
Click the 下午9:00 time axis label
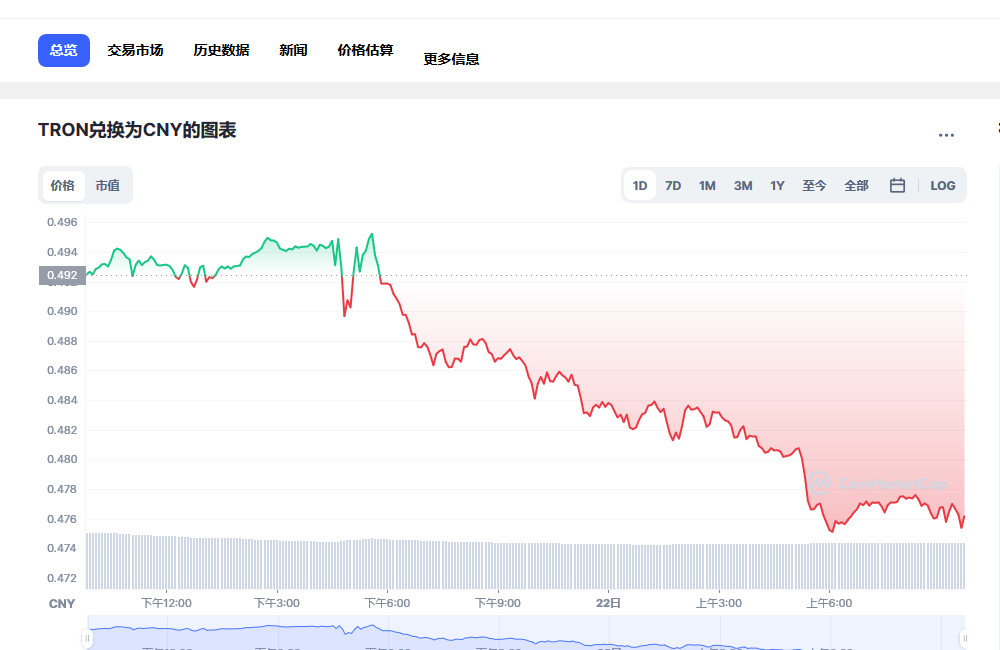tap(497, 603)
